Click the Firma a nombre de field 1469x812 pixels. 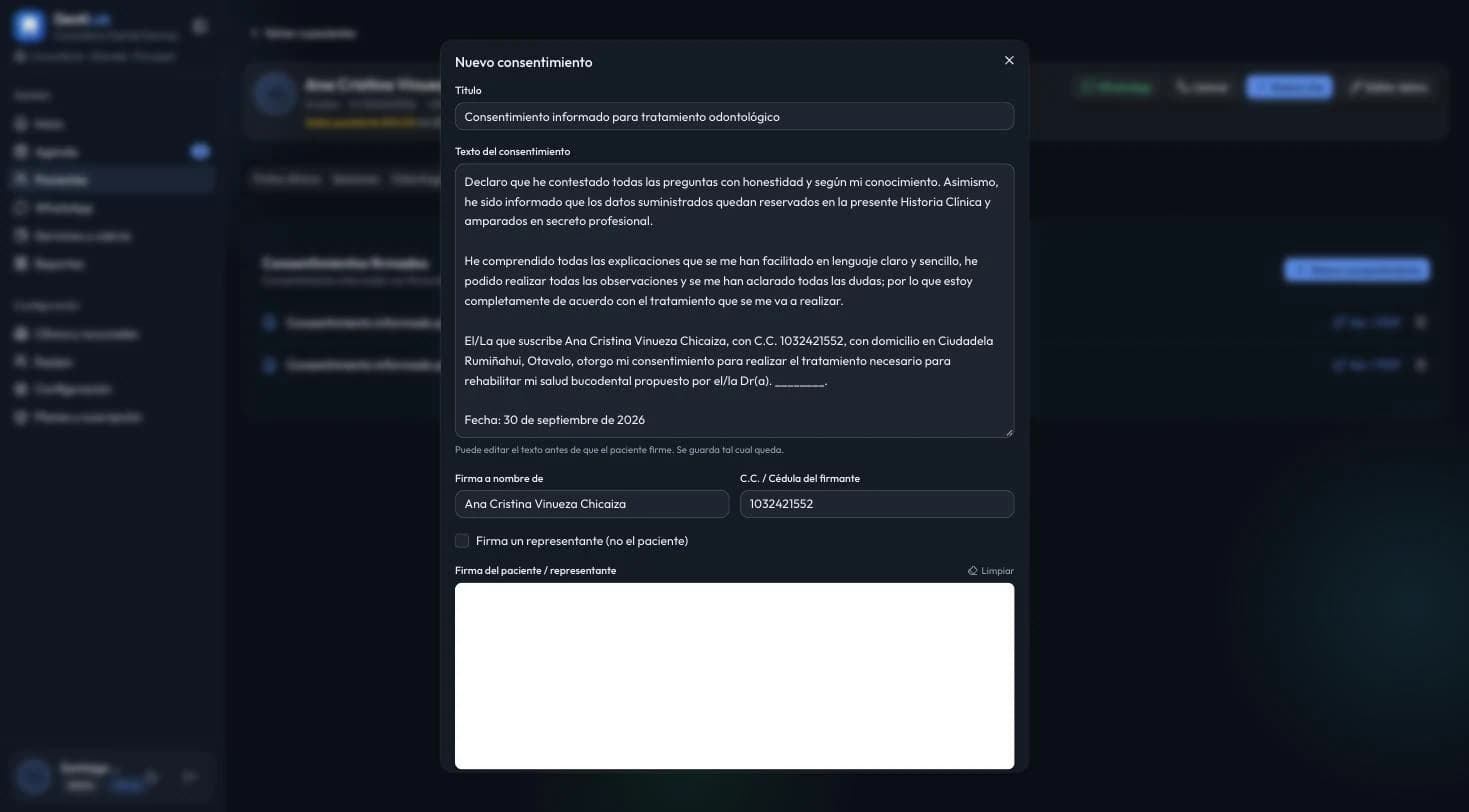tap(592, 504)
